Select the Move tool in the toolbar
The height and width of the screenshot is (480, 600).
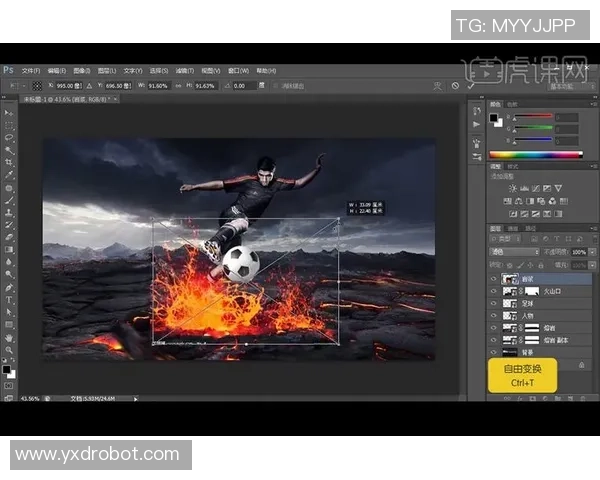click(10, 113)
